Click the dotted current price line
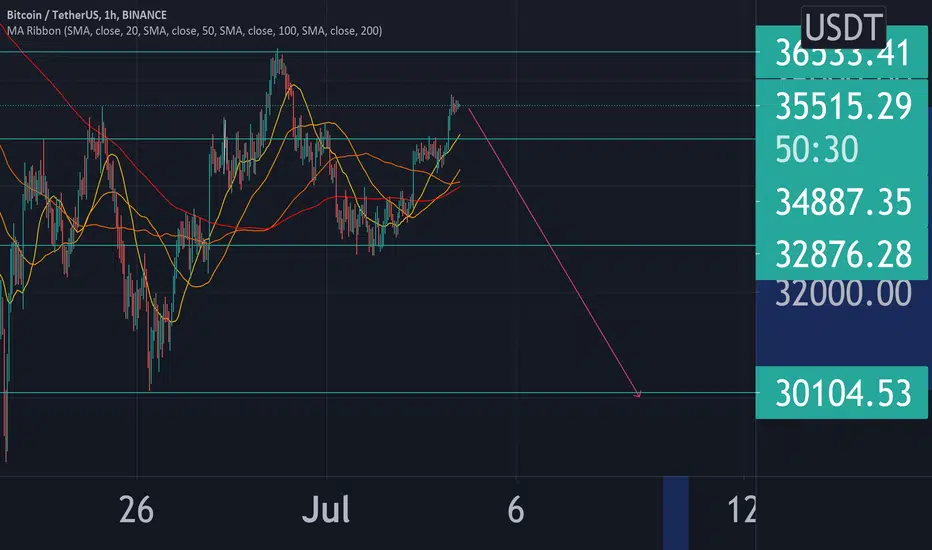Image resolution: width=932 pixels, height=550 pixels. (x=600, y=105)
